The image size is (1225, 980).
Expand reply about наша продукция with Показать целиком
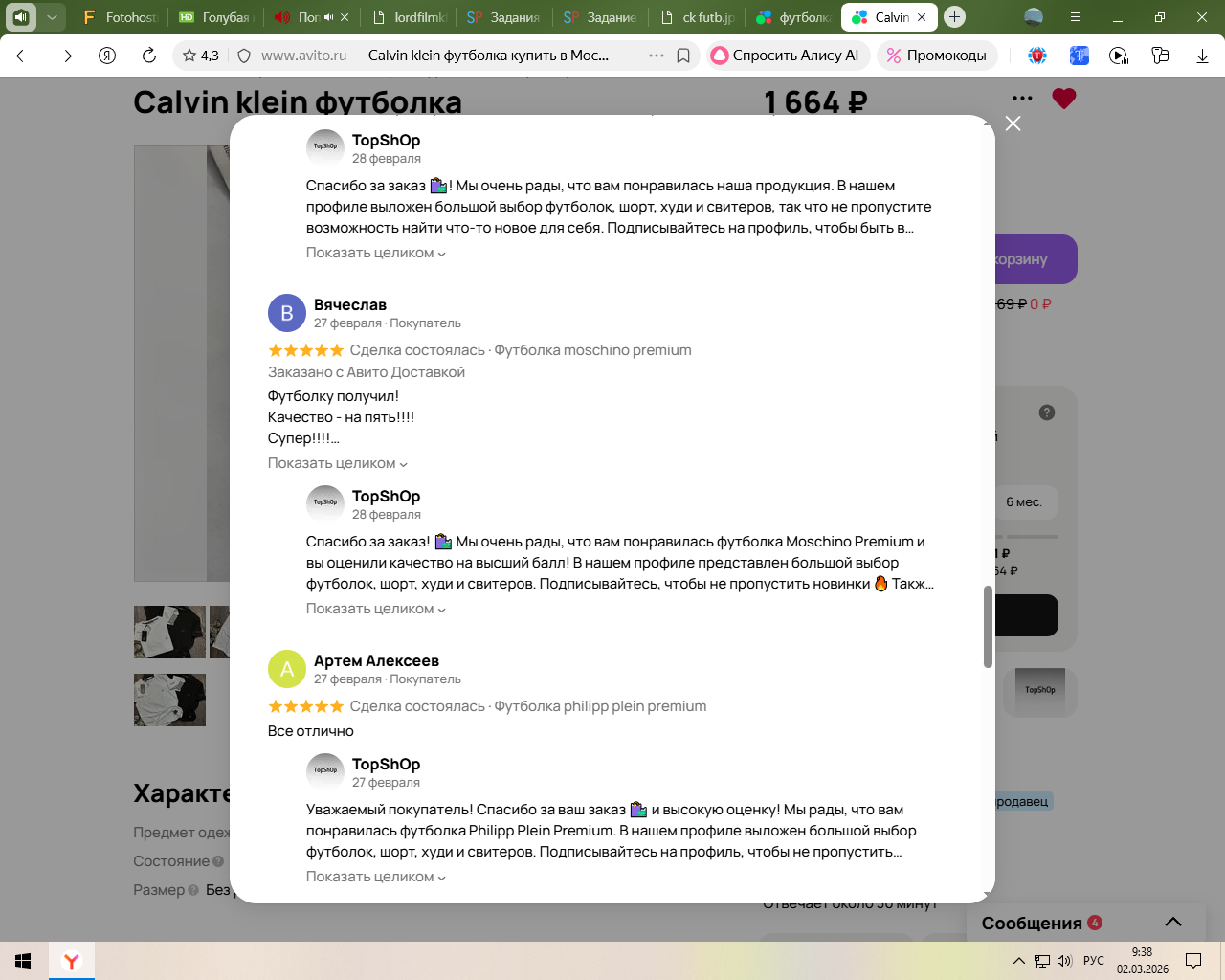click(x=376, y=253)
